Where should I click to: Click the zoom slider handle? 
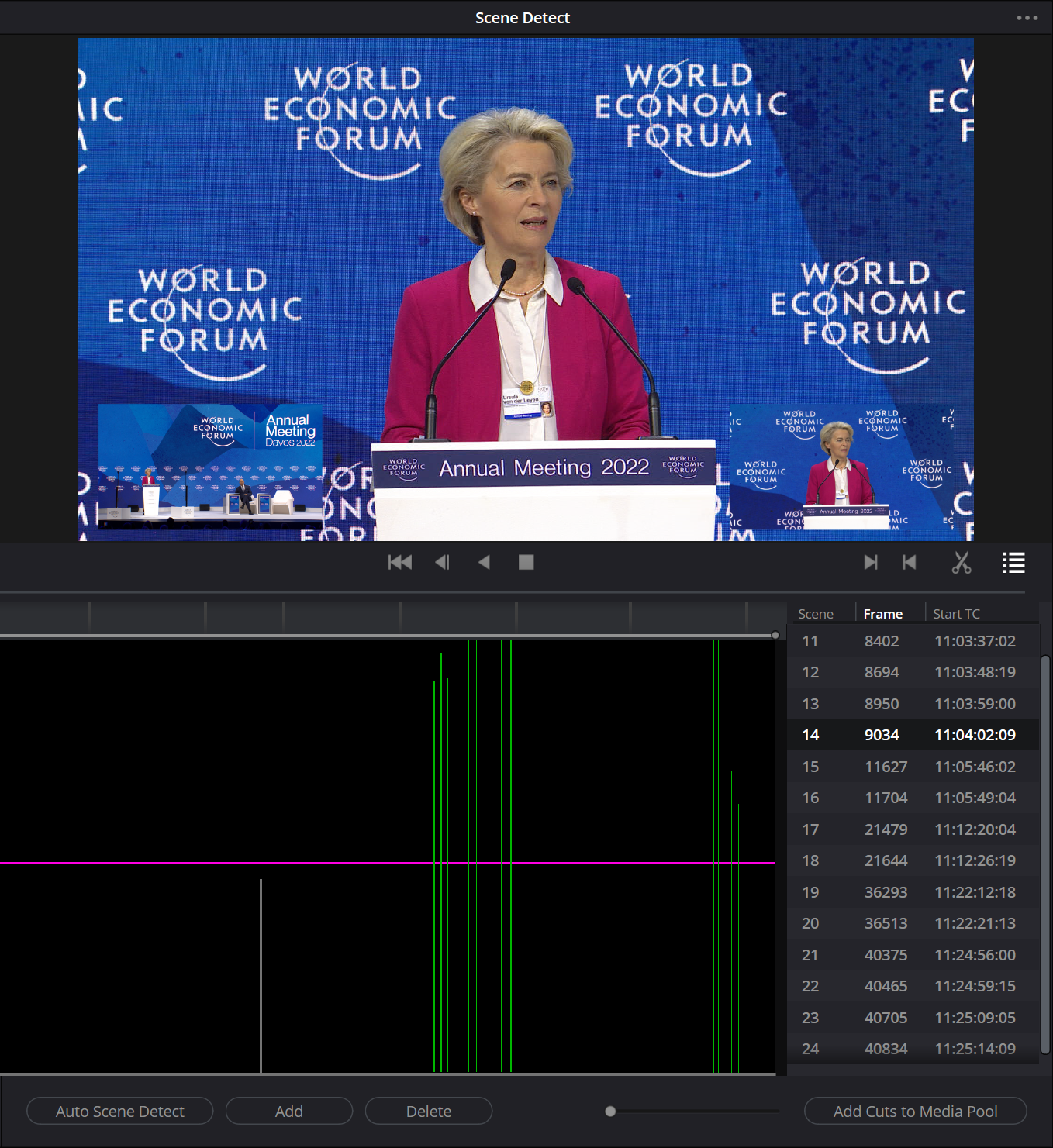point(610,1111)
